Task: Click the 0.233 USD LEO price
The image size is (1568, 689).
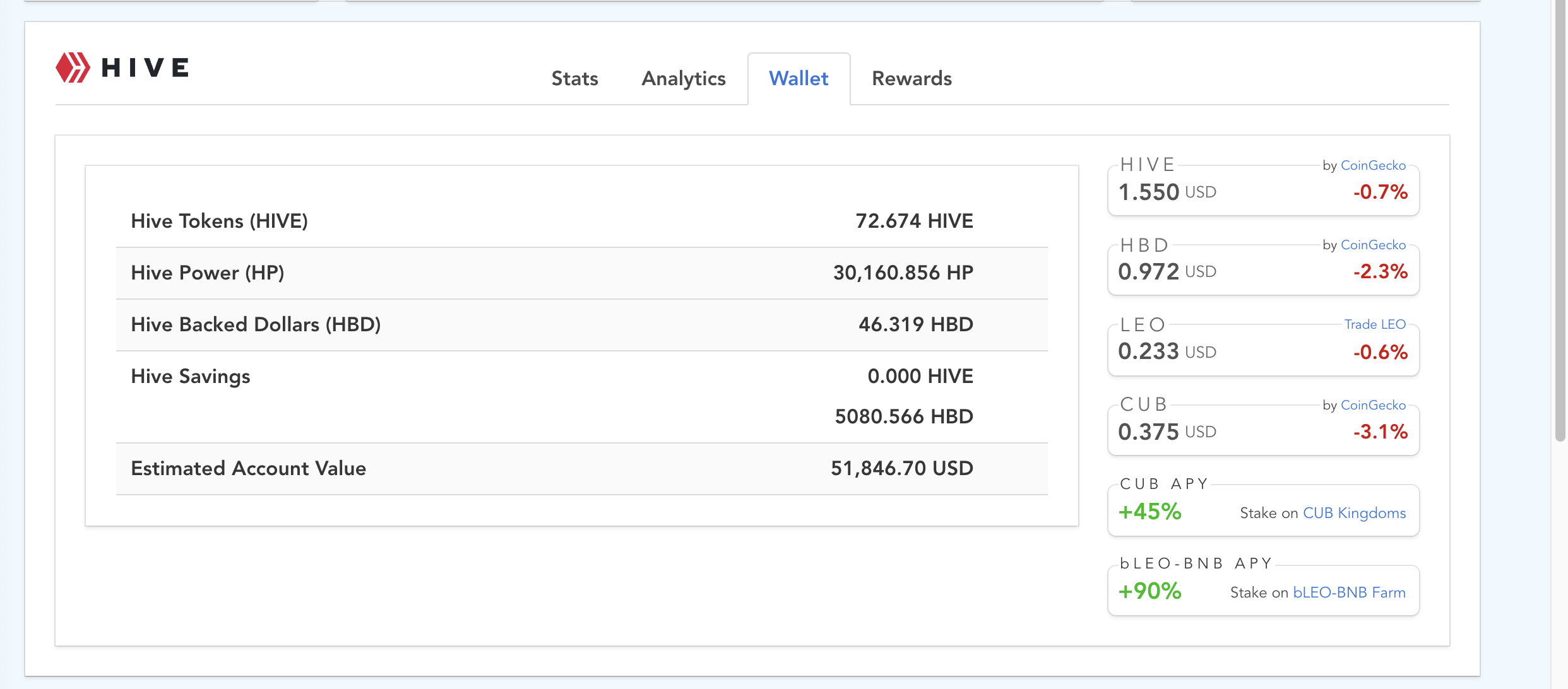Action: click(1167, 351)
